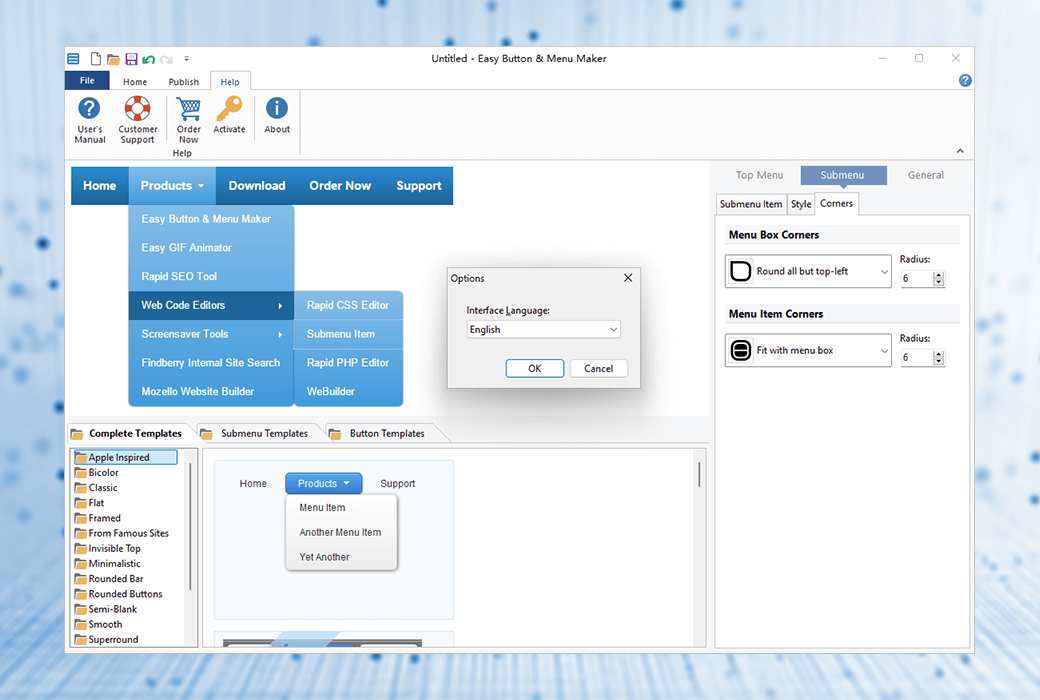Decrease Menu Item Corners radius with down arrow
This screenshot has width=1040, height=700.
[938, 362]
